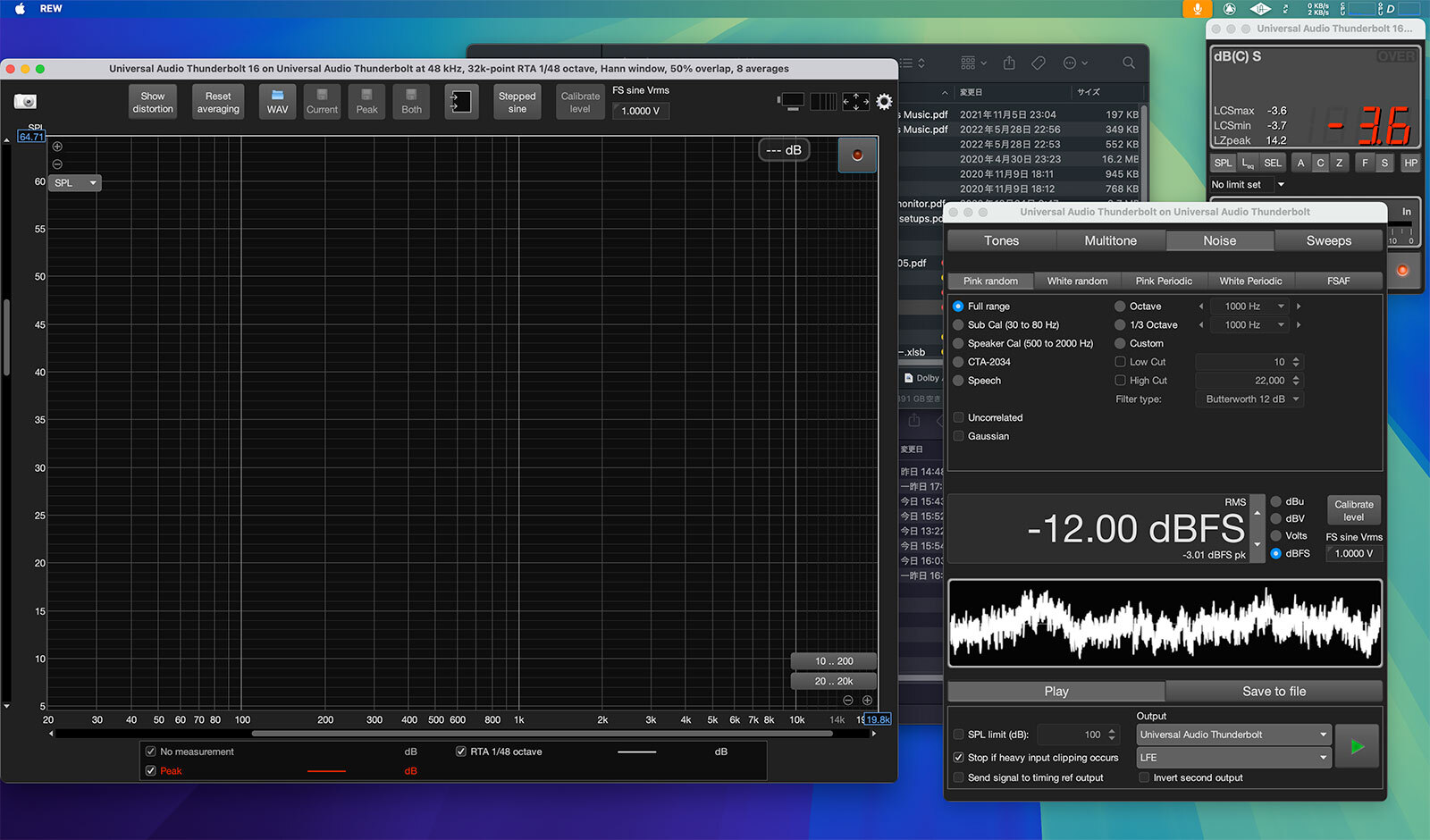This screenshot has width=1430, height=840.
Task: Select Pink Periodic noise tab
Action: pyautogui.click(x=1164, y=281)
